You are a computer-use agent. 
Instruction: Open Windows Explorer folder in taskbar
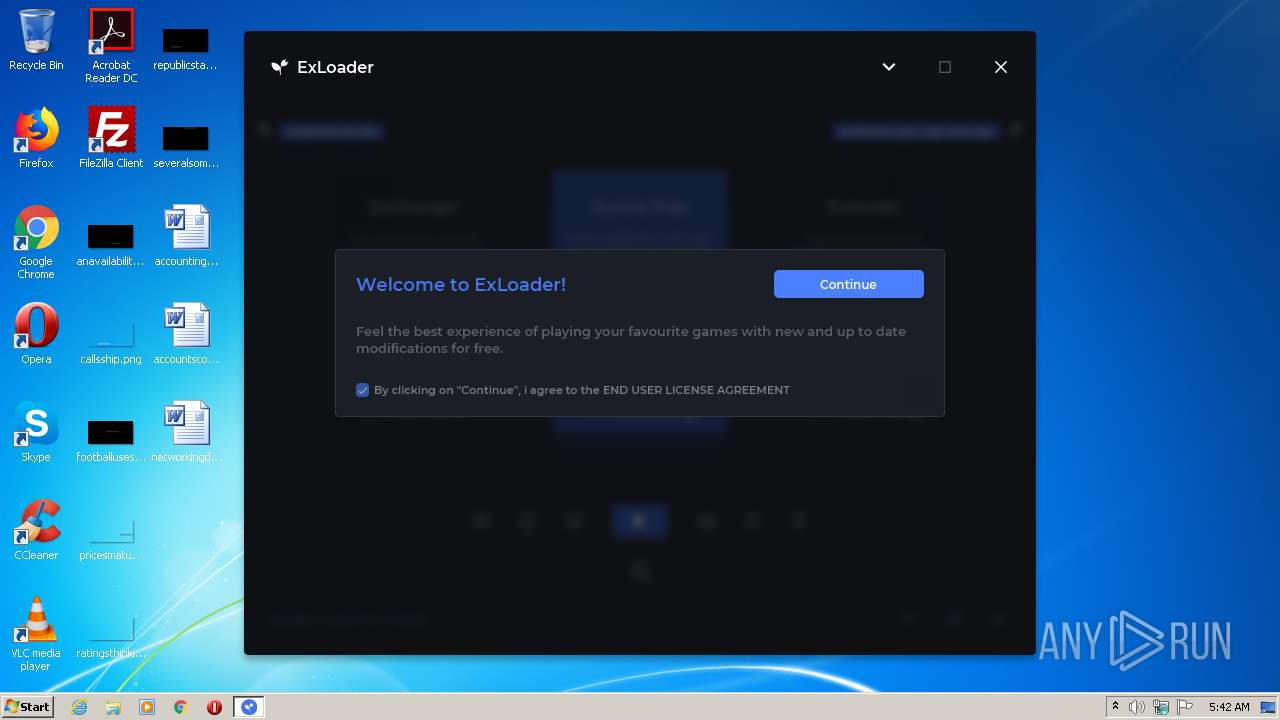point(113,707)
